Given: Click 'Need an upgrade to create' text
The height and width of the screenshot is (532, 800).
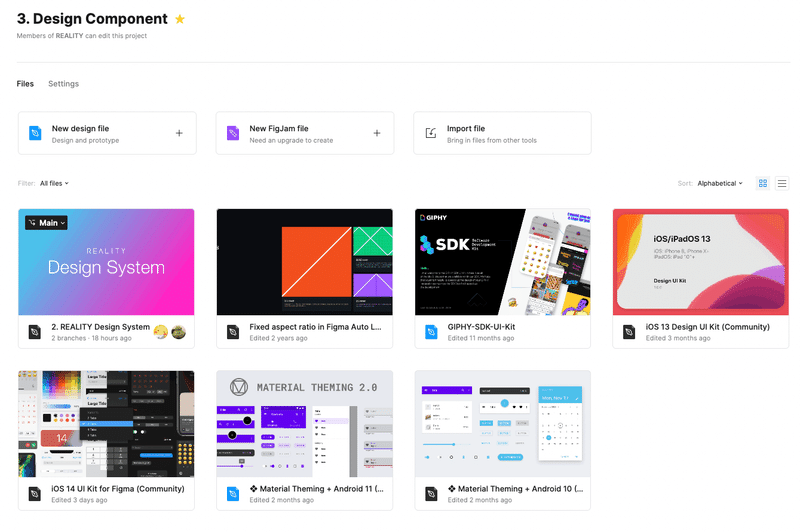Looking at the screenshot, I should (x=291, y=140).
